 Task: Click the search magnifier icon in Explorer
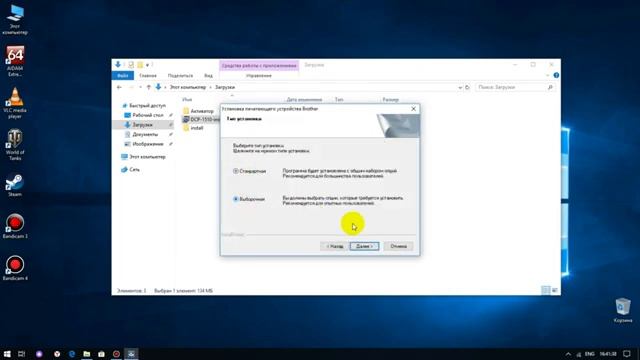550,87
